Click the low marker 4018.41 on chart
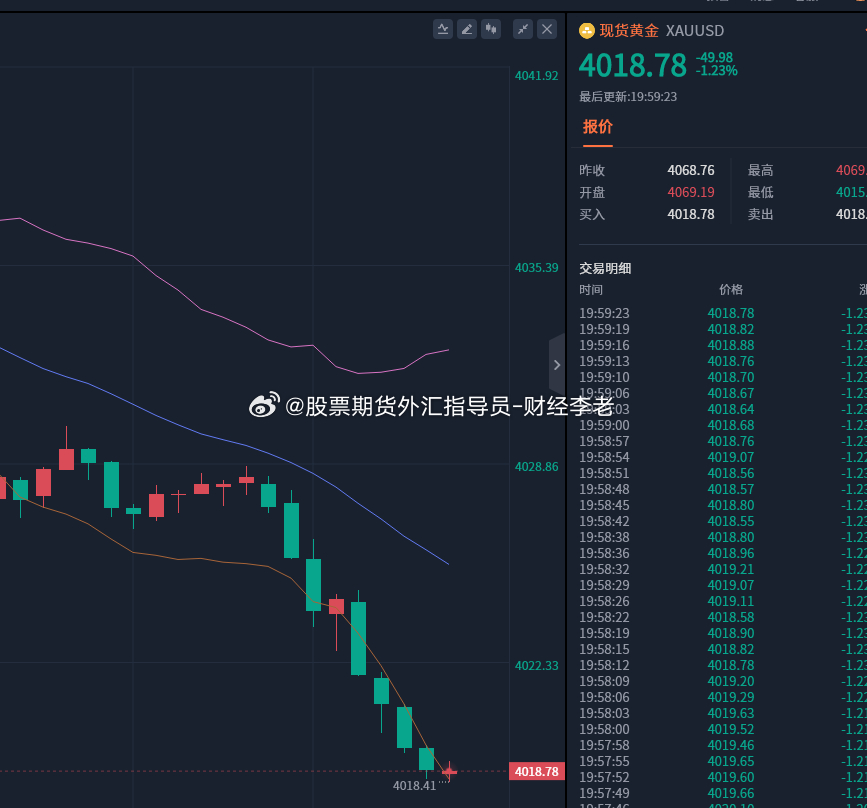867x808 pixels. point(415,786)
